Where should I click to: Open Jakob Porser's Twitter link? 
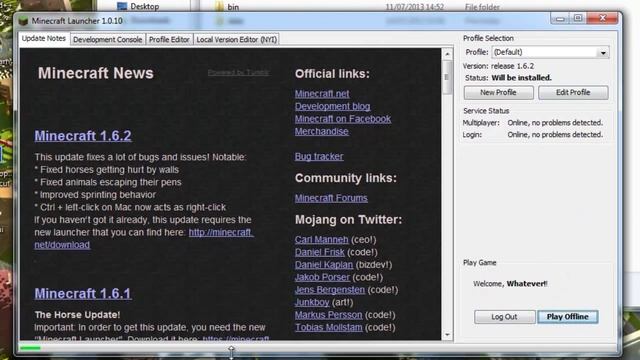click(322, 277)
